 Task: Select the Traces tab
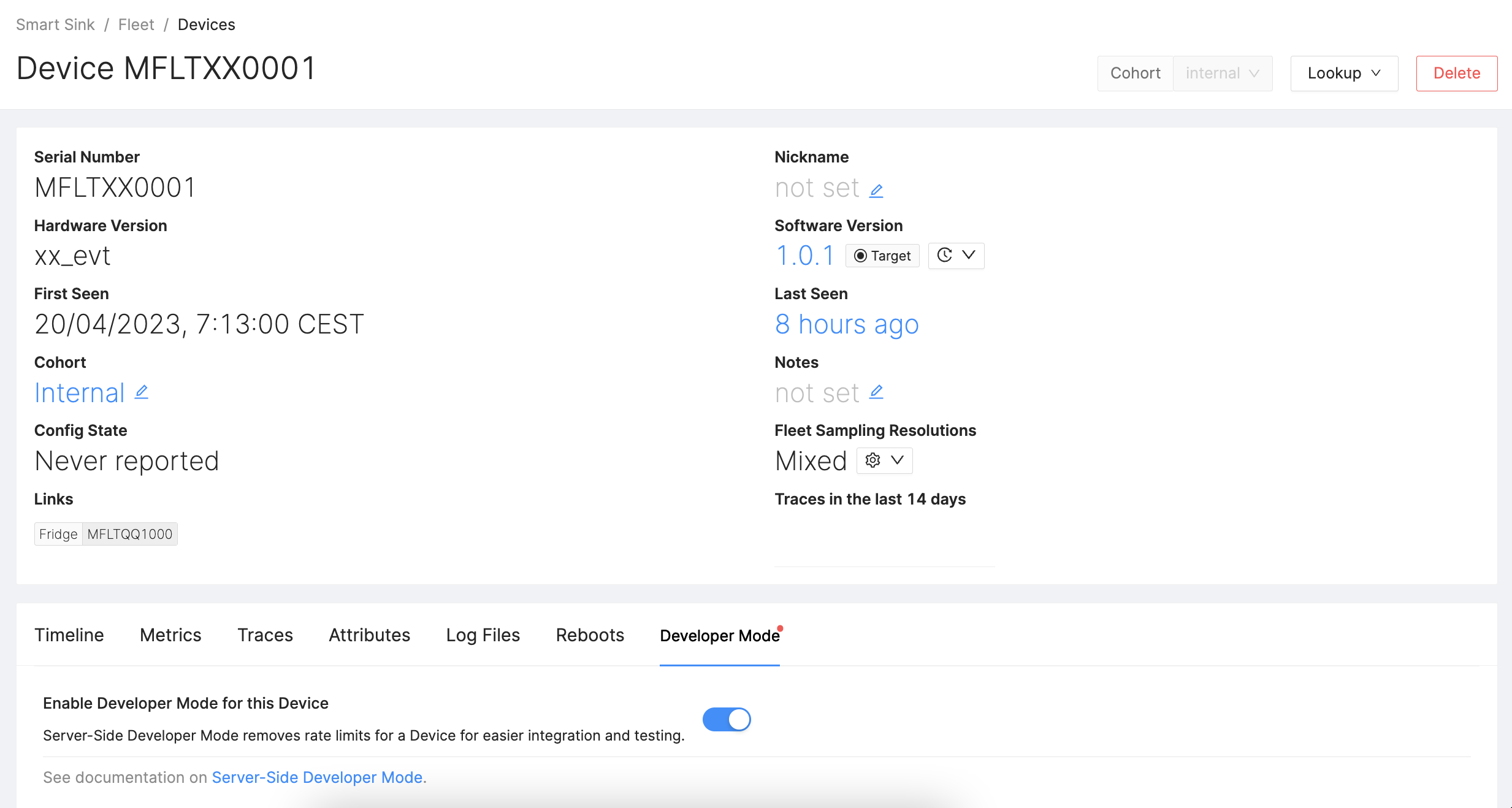click(265, 635)
